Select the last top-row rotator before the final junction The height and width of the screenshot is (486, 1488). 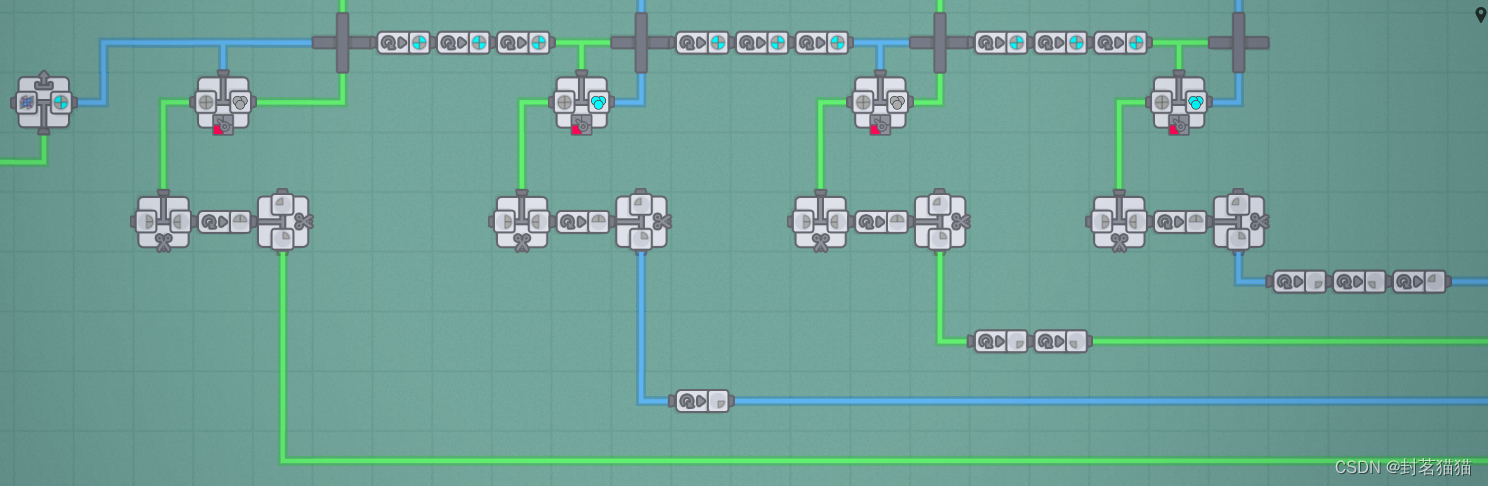(1120, 43)
